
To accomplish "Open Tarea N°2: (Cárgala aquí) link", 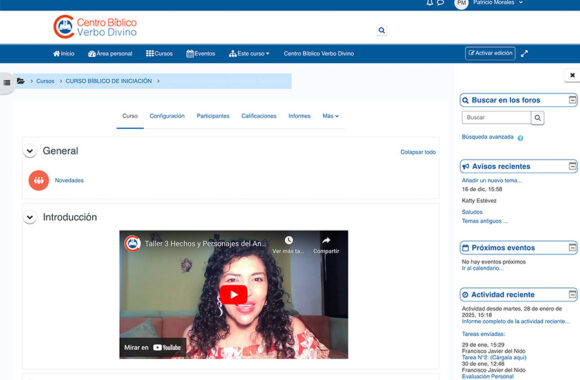I will pos(494,357).
